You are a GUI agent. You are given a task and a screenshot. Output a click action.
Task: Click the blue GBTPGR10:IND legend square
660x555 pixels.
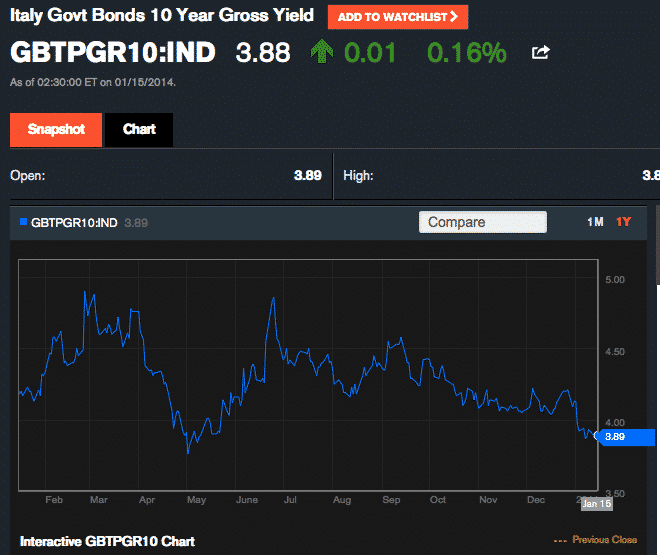pyautogui.click(x=24, y=222)
